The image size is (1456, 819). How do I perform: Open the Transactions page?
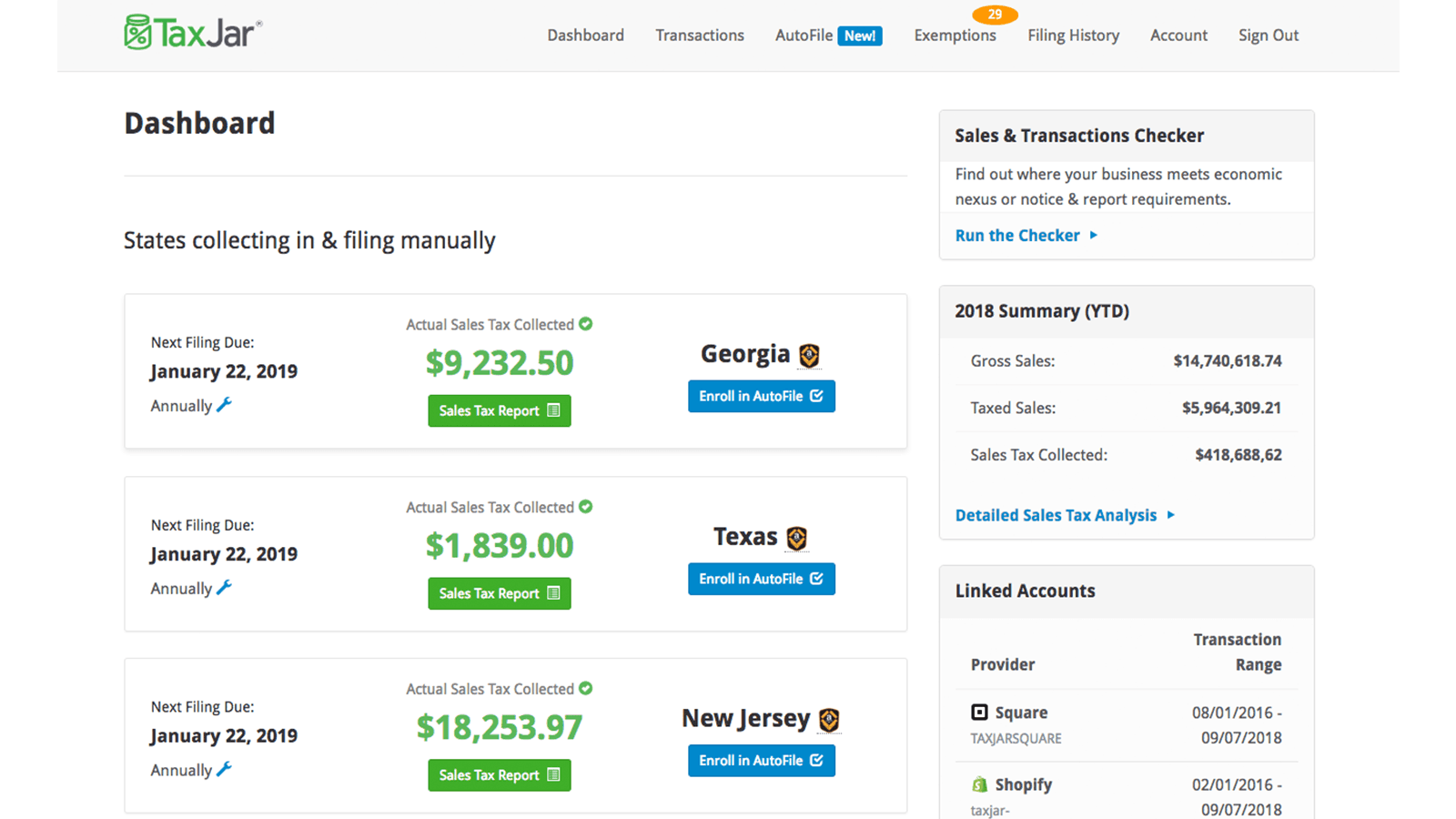point(699,35)
